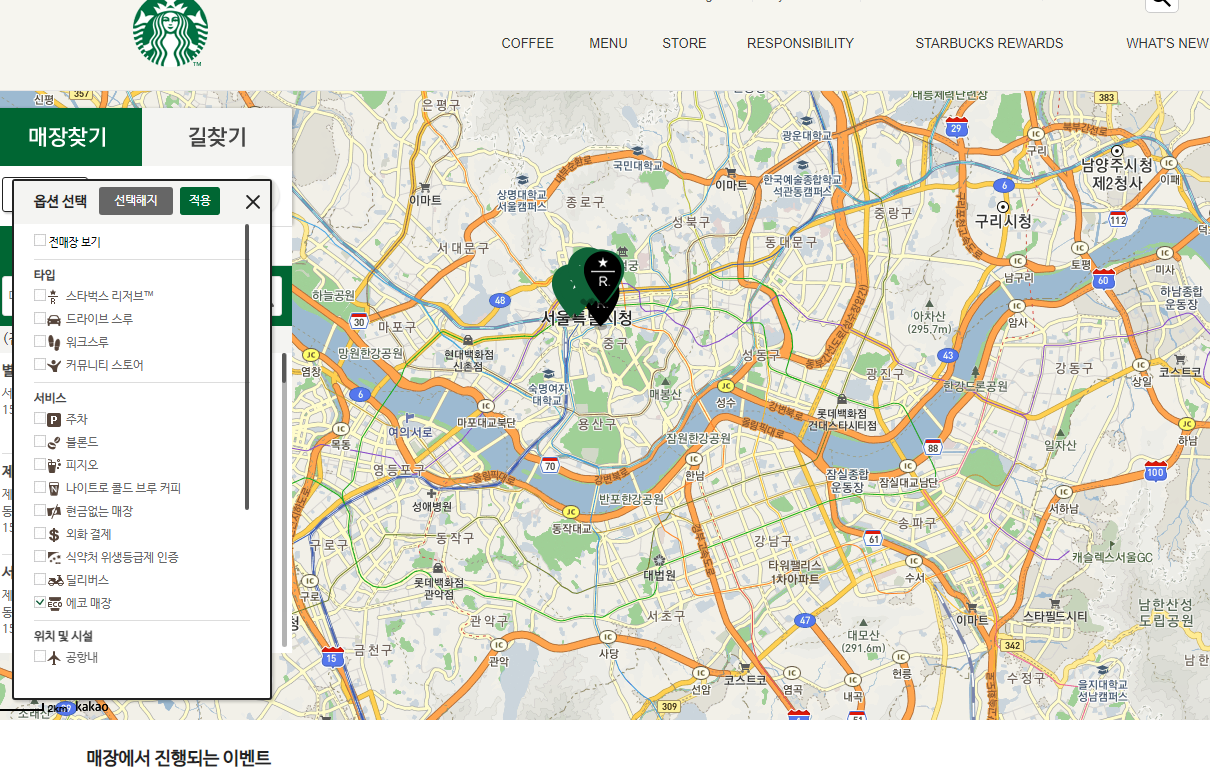The height and width of the screenshot is (768, 1210).
Task: Click the Reserve star icon beside 스타벅스 리저브
Action: tap(54, 296)
